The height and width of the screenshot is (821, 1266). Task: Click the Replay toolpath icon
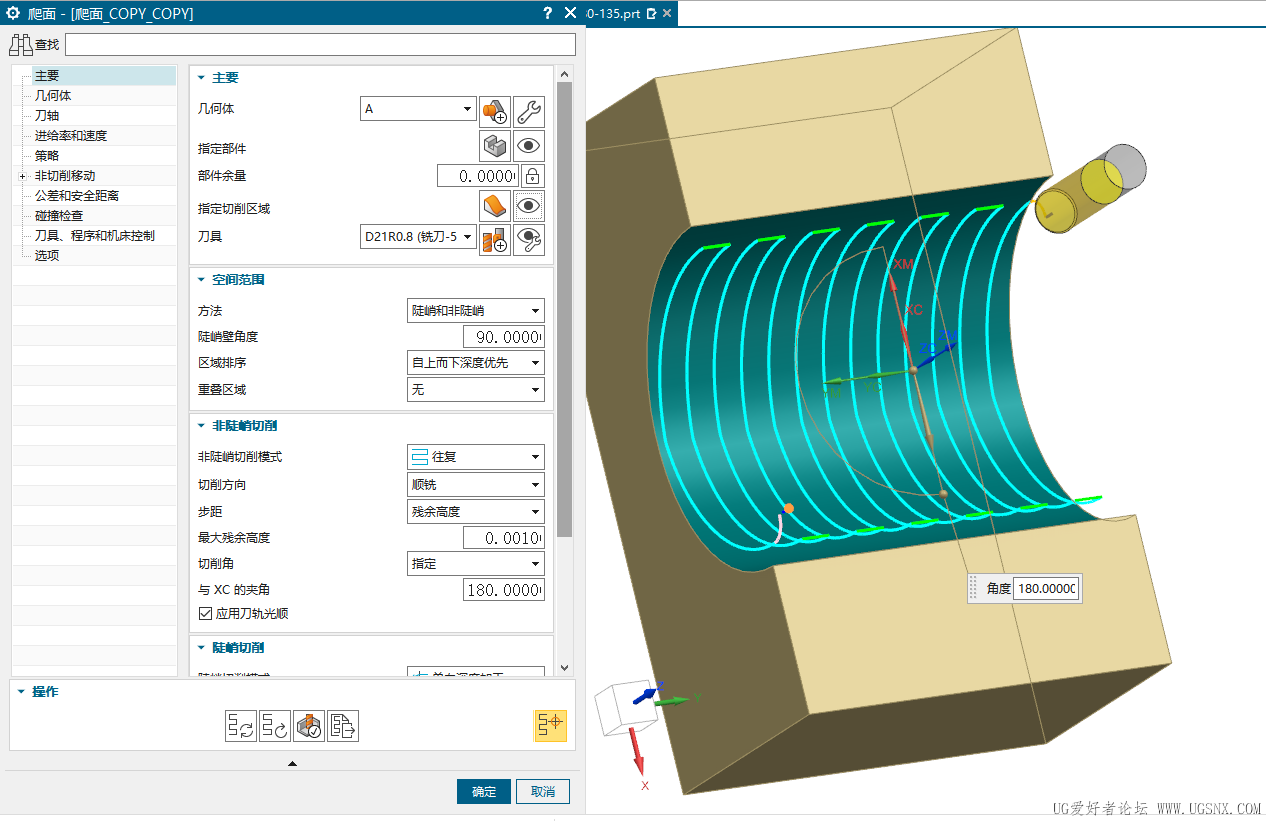274,726
